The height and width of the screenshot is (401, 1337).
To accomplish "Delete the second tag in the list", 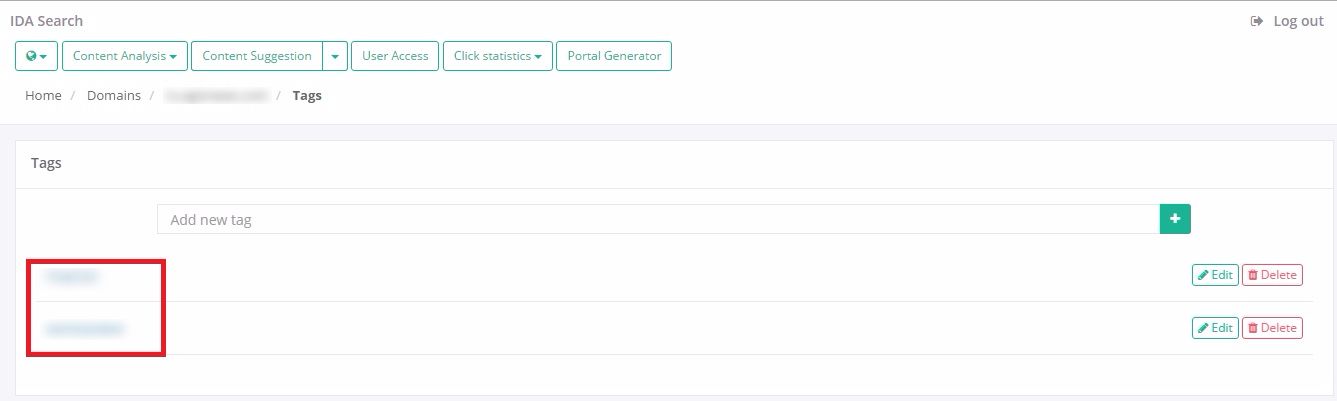I will click(1272, 328).
